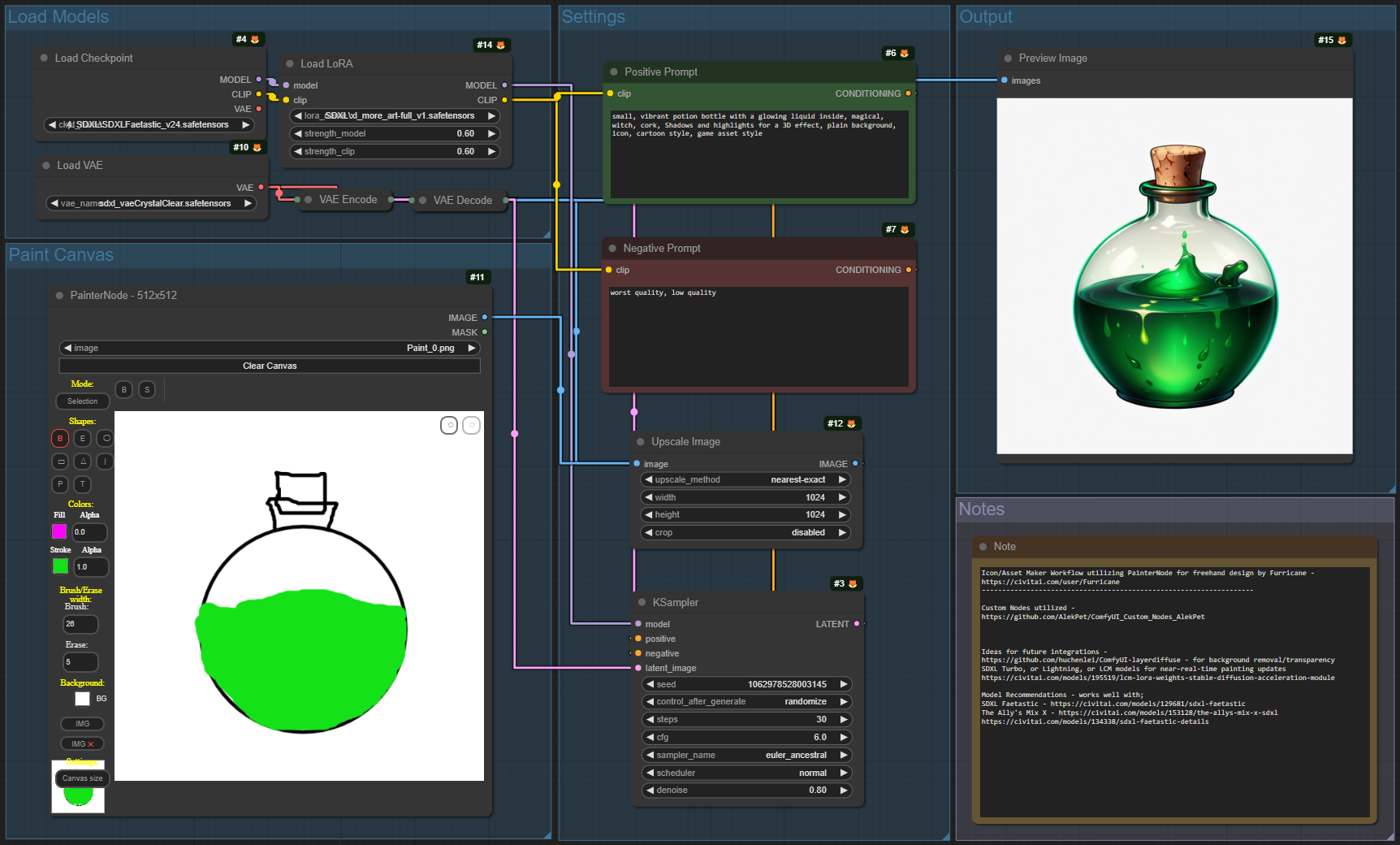The width and height of the screenshot is (1400, 845).
Task: Switch to Selection mode in PainterNode
Action: (x=82, y=401)
